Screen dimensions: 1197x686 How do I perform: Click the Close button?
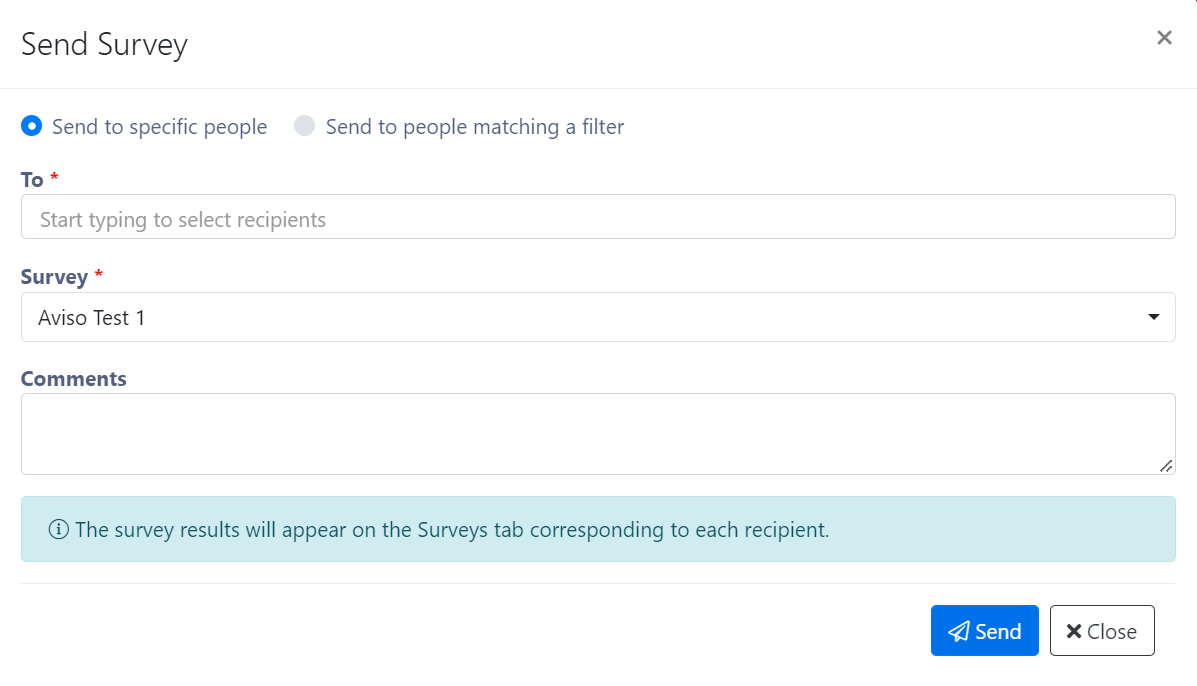click(1102, 630)
